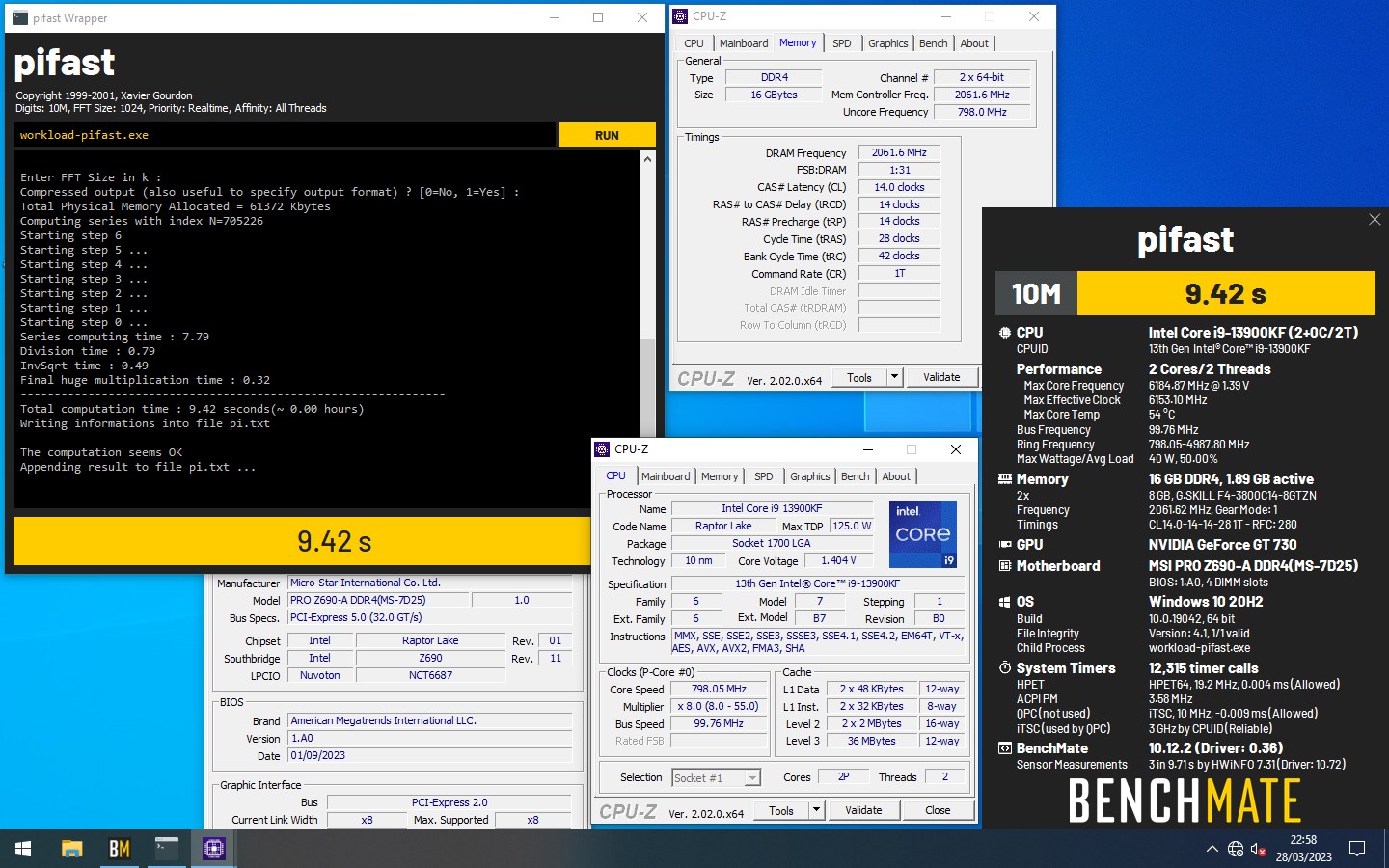Expand Tools dropdown arrow in memory CPU-Z window
This screenshot has width=1389, height=868.
pyautogui.click(x=895, y=378)
